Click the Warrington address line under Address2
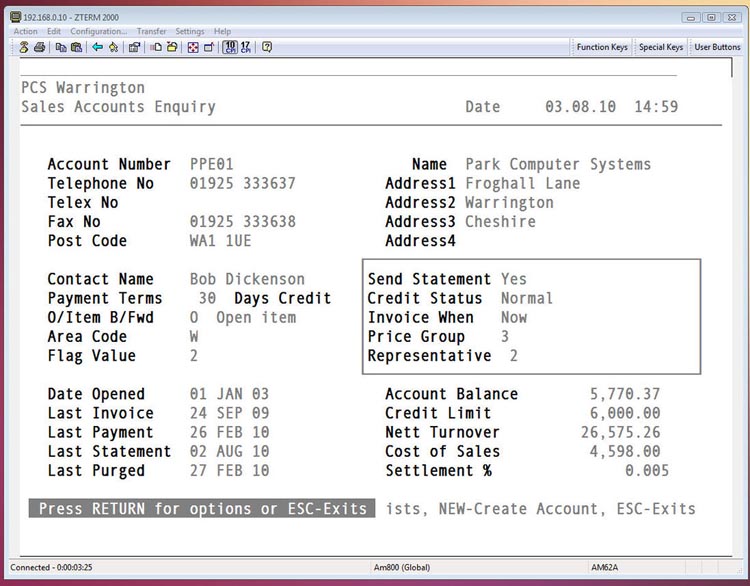This screenshot has height=586, width=750. (509, 202)
